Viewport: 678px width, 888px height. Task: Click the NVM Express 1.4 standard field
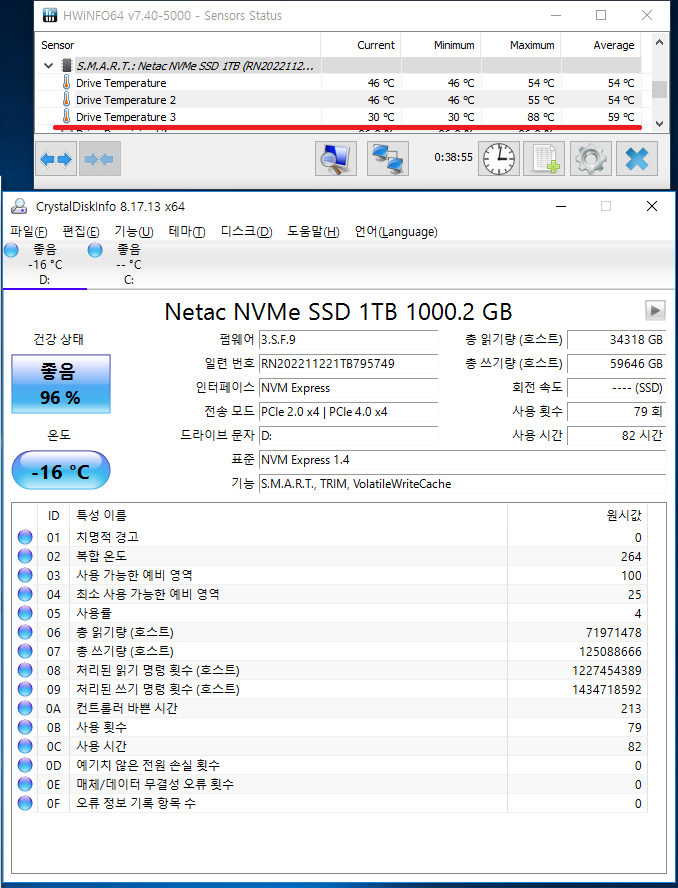[462, 460]
